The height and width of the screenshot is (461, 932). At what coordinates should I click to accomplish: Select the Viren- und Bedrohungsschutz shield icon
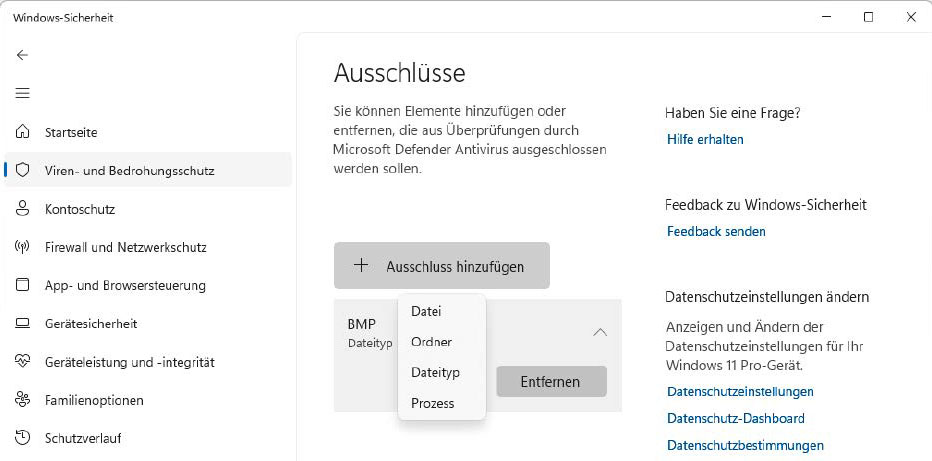point(22,171)
